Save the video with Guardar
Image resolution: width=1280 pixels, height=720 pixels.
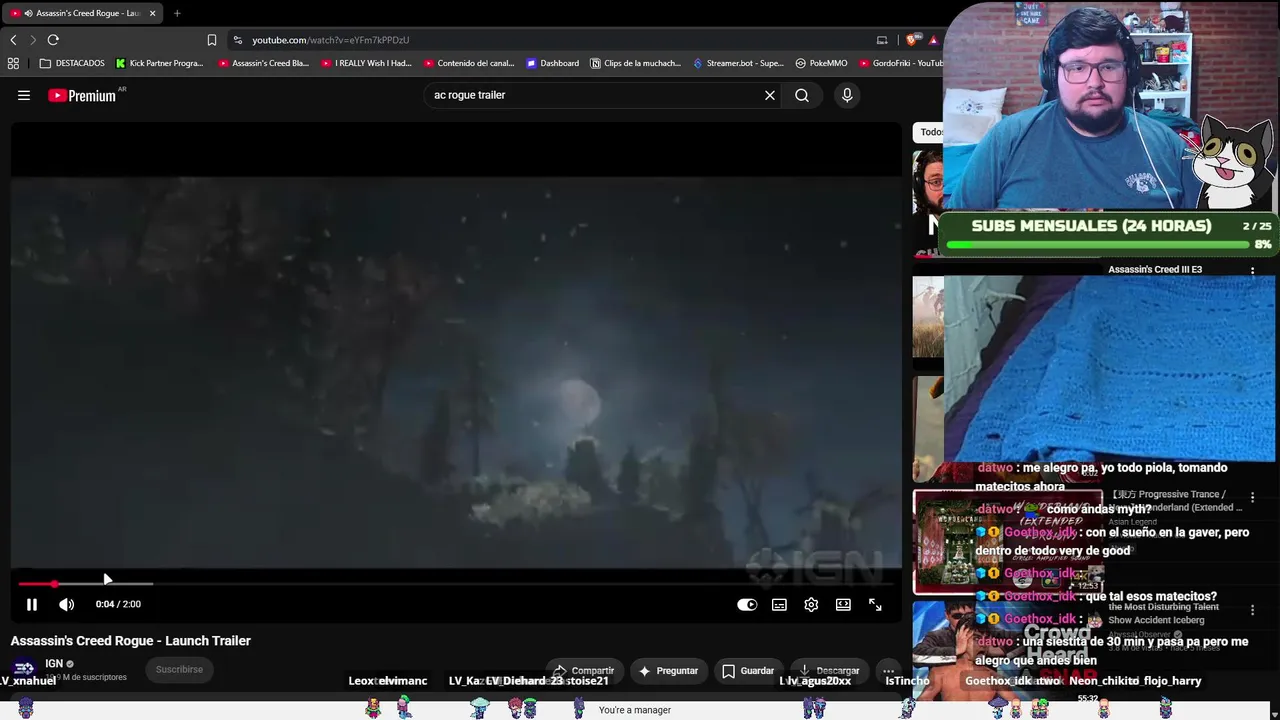click(748, 670)
